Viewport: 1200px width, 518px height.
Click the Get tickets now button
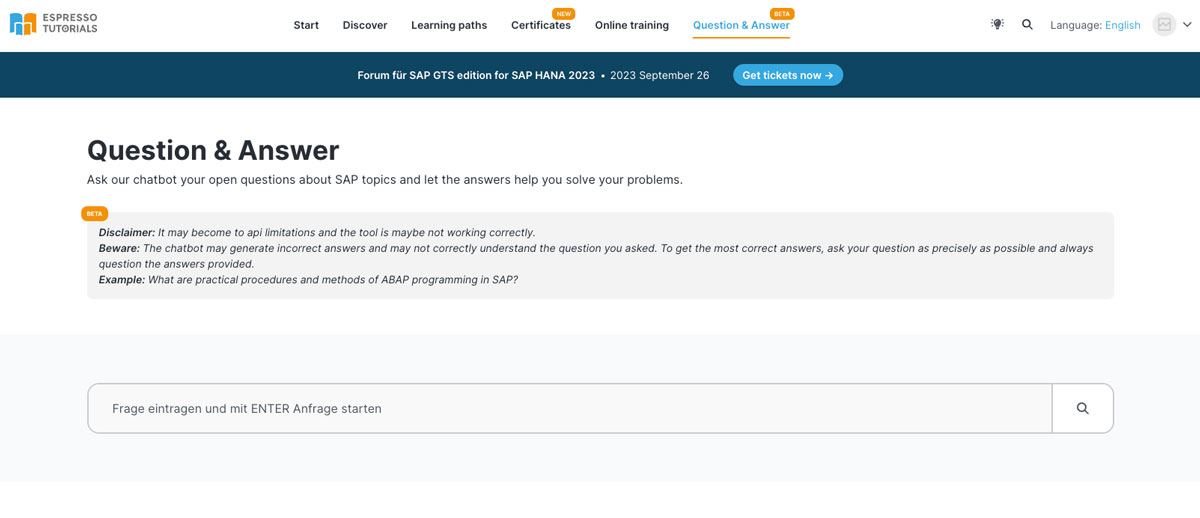coord(788,75)
